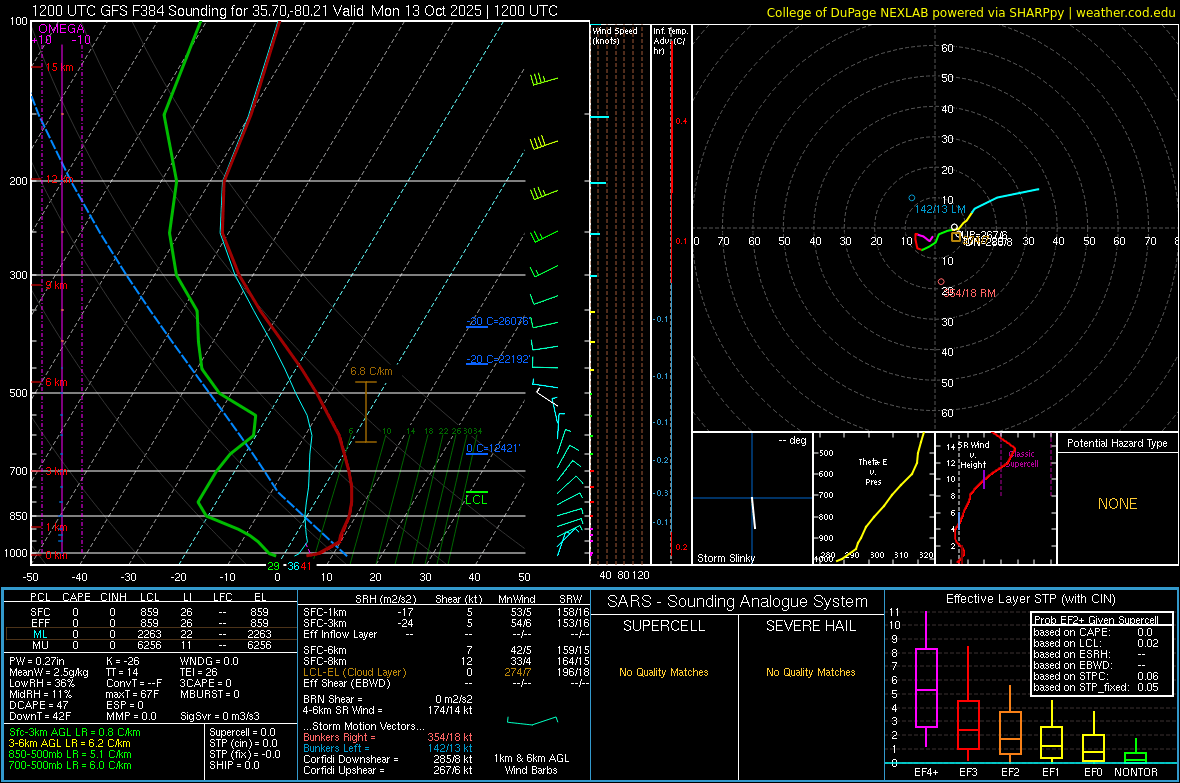This screenshot has height=783, width=1180.
Task: Click the 142/13 LM hodograph label
Action: [x=940, y=209]
